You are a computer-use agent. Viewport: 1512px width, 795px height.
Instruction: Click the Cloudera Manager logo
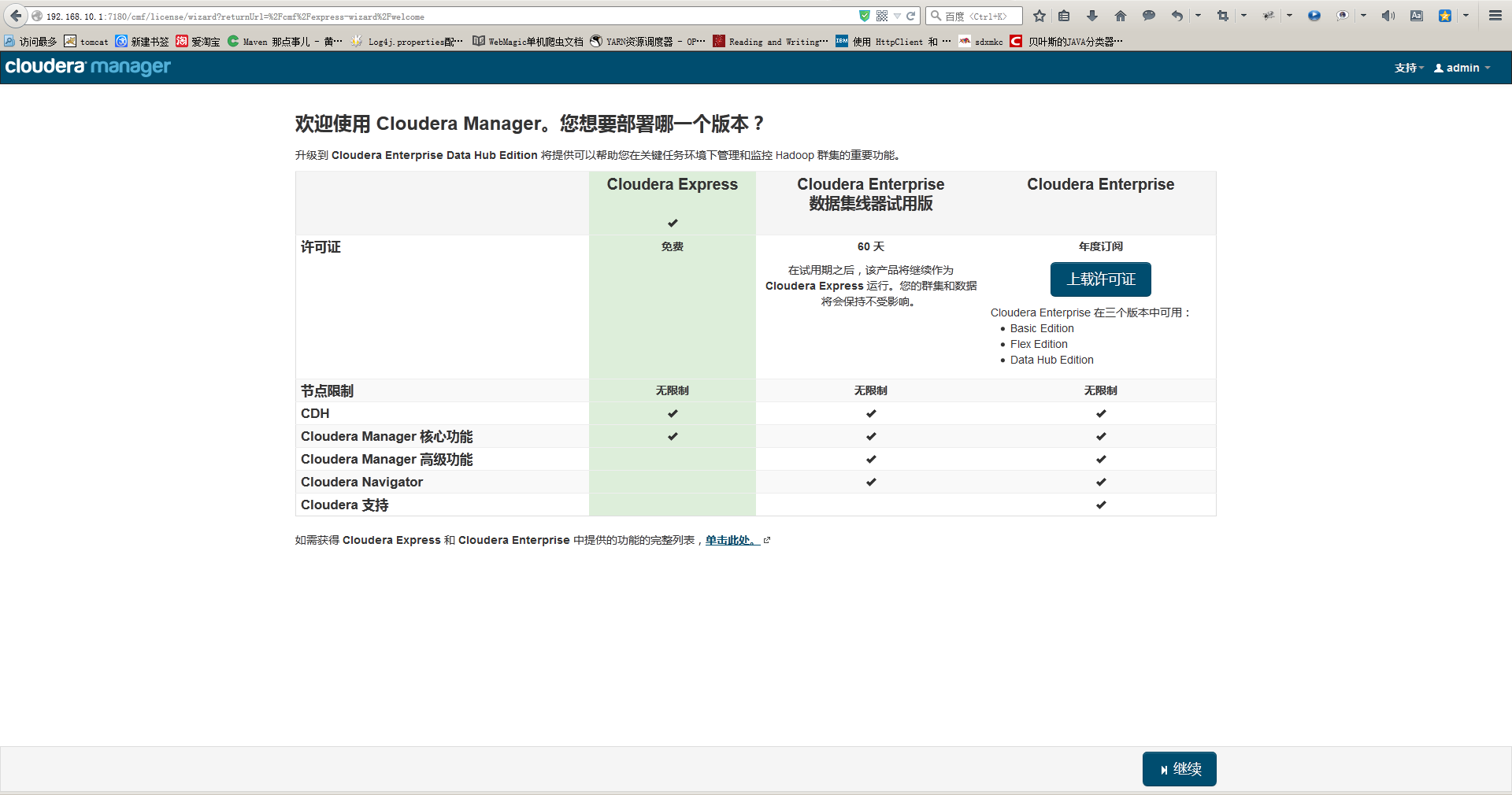[x=87, y=67]
